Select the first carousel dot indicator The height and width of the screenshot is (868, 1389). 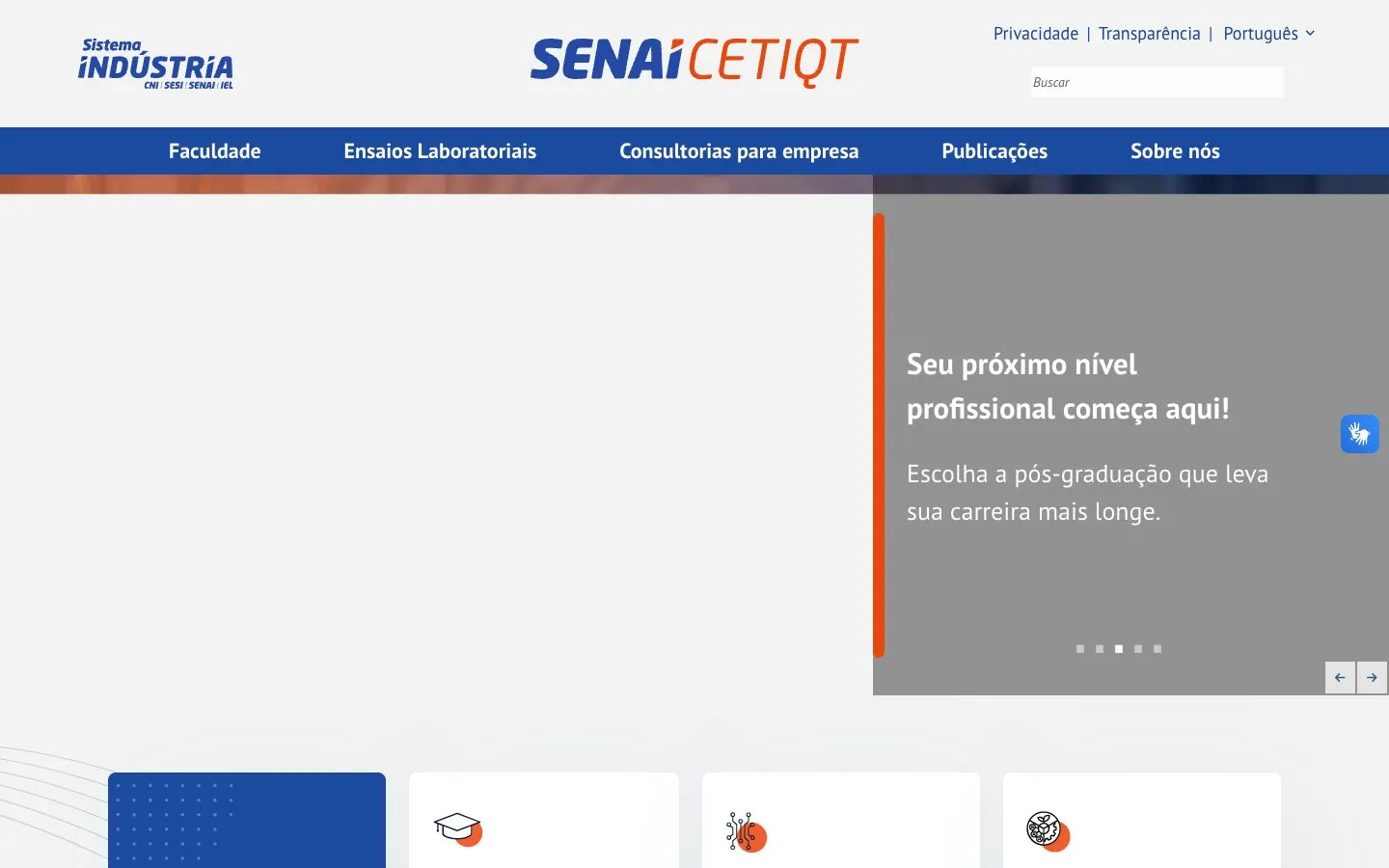click(x=1080, y=649)
